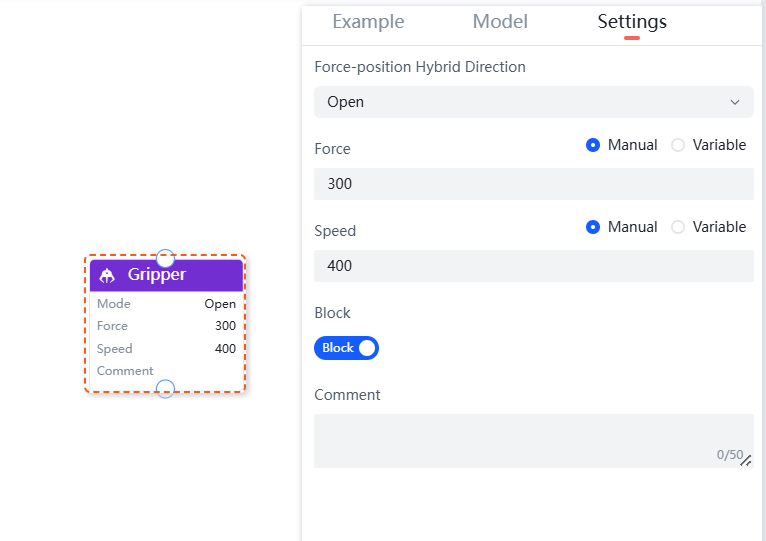This screenshot has width=766, height=541.
Task: Select Variable radio for Speed
Action: (678, 227)
